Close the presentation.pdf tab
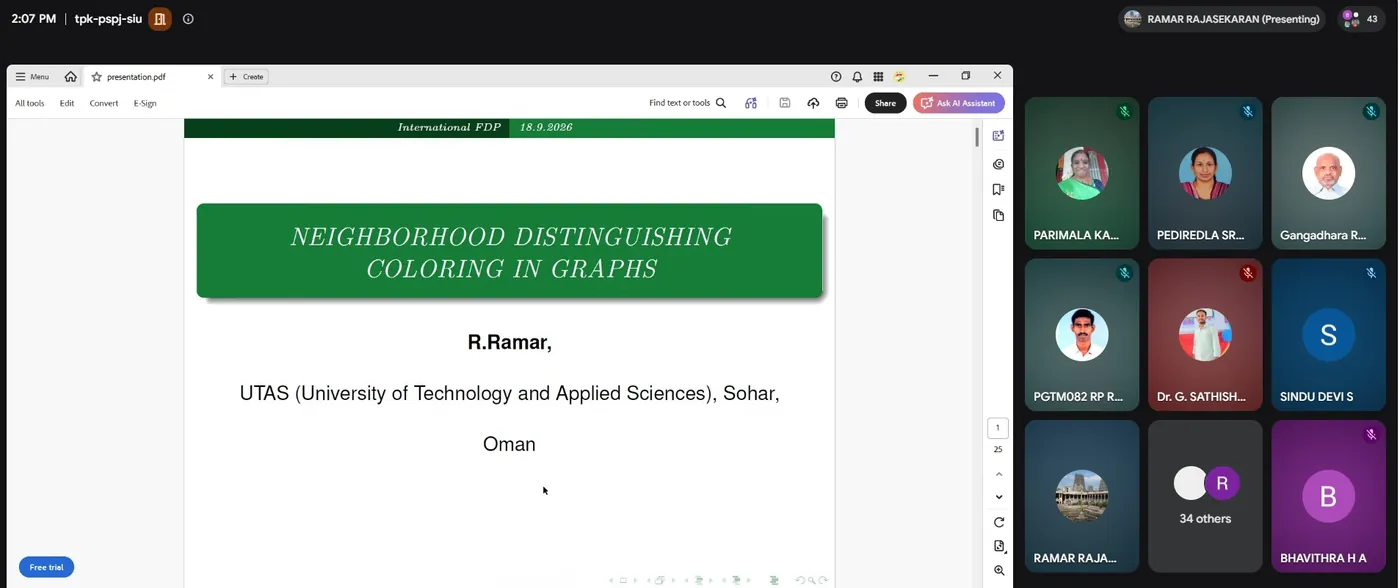The image size is (1400, 588). tap(210, 77)
